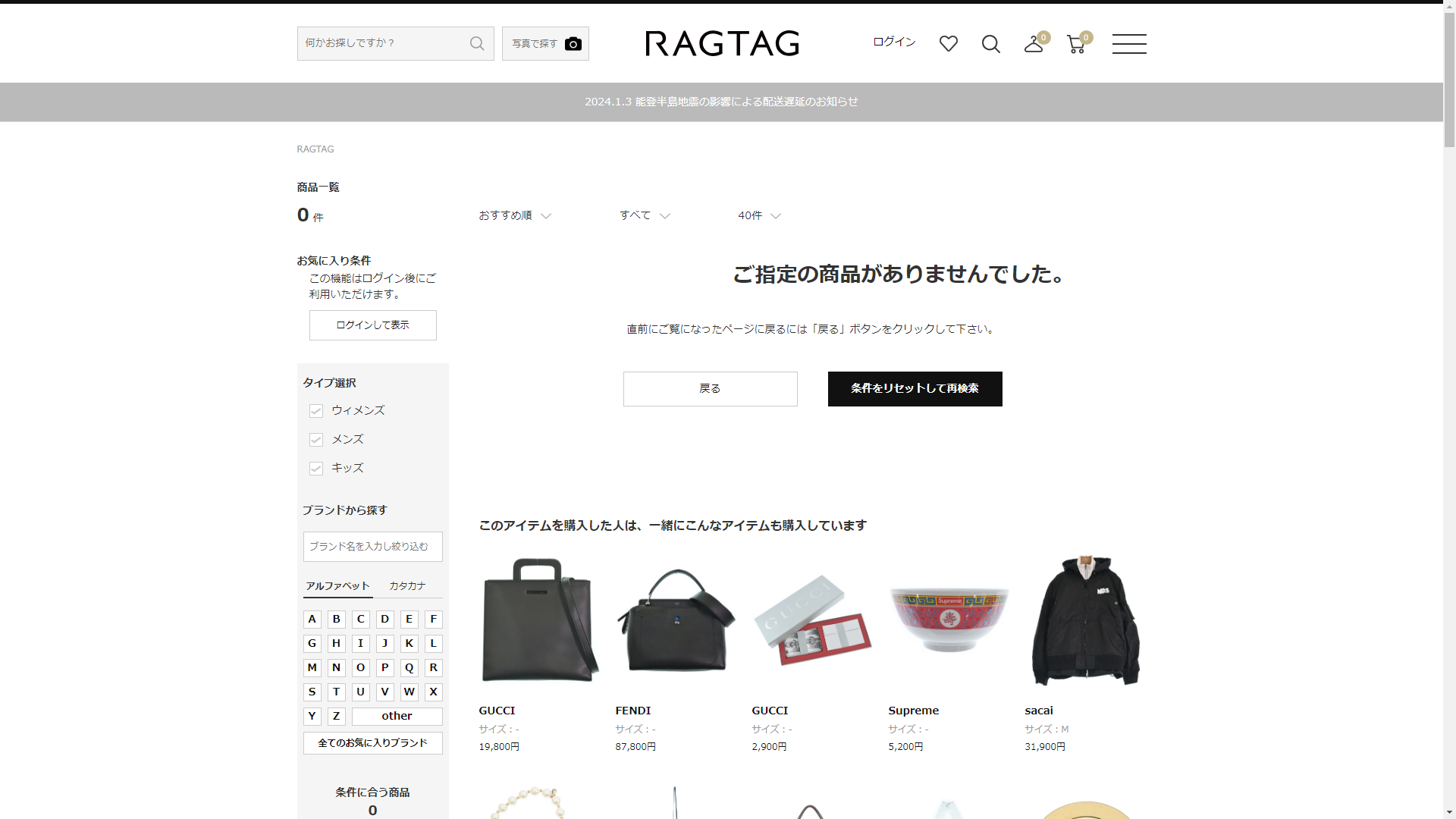This screenshot has height=819, width=1456.
Task: Click the 戻る button
Action: [710, 389]
